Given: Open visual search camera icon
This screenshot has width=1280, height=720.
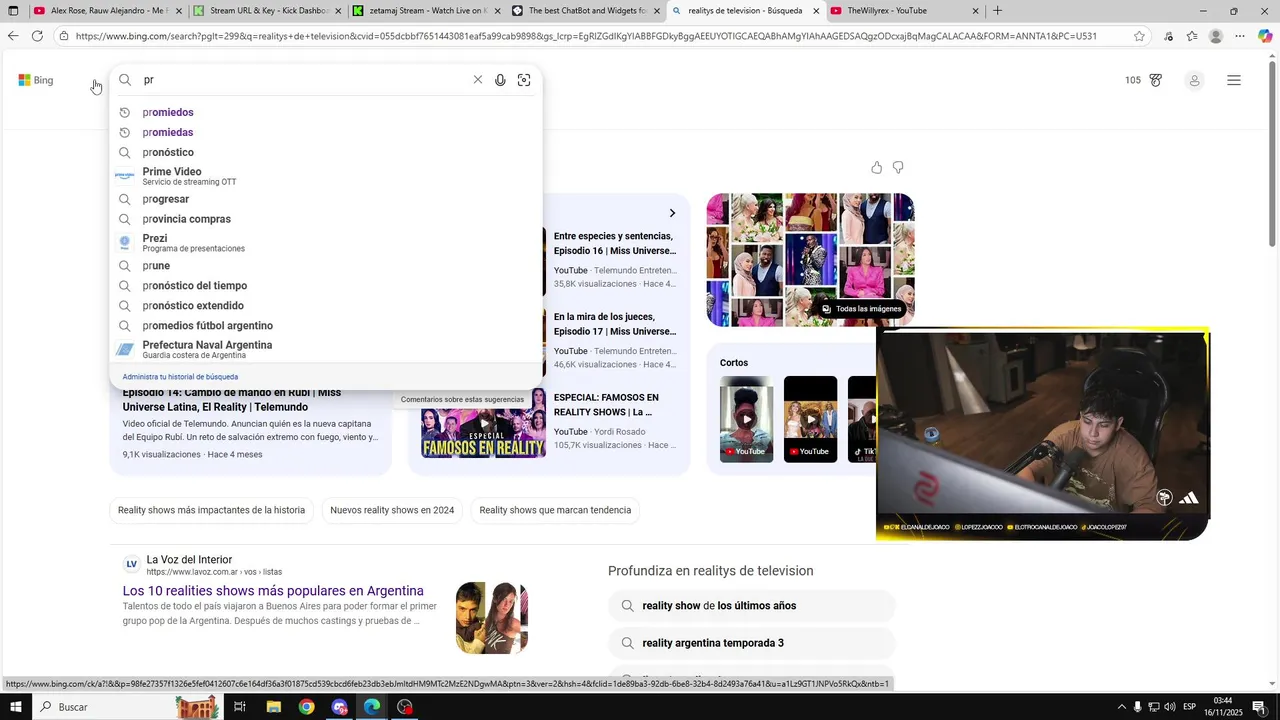Looking at the screenshot, I should pos(524,80).
